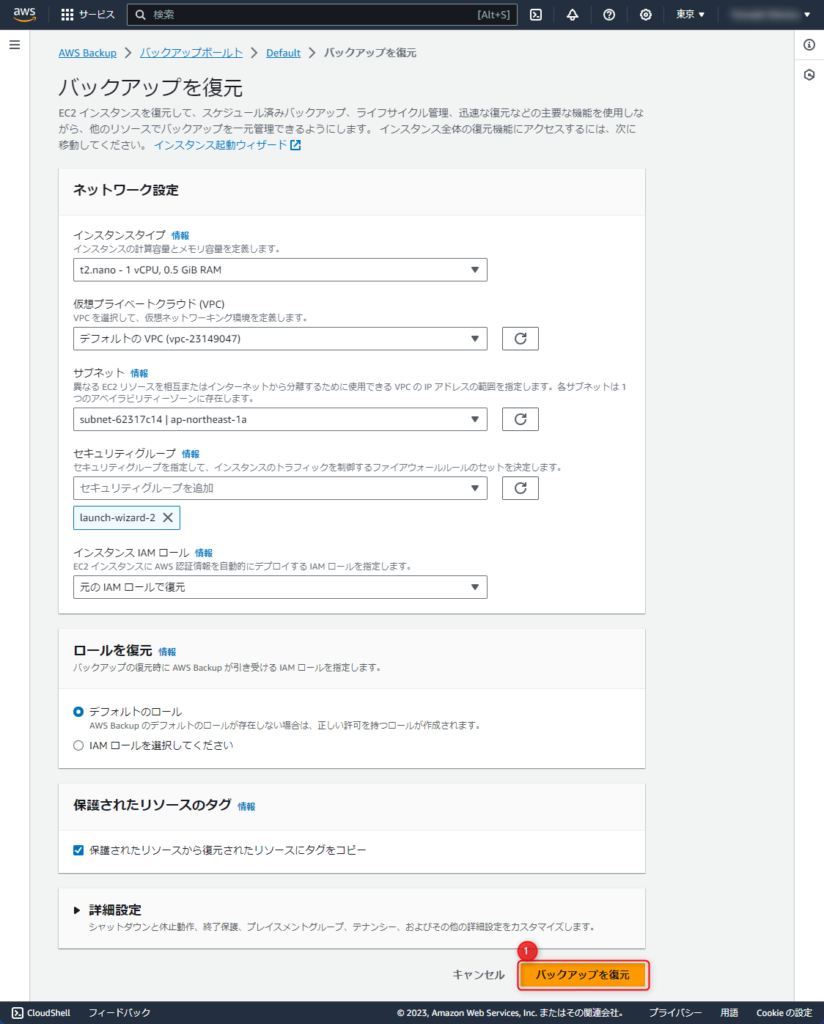
Task: Select the choose IAM role radio button
Action: coord(78,745)
